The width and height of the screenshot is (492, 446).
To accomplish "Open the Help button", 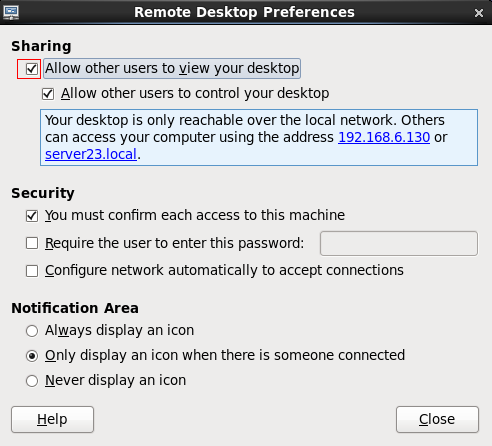I will click(x=52, y=419).
